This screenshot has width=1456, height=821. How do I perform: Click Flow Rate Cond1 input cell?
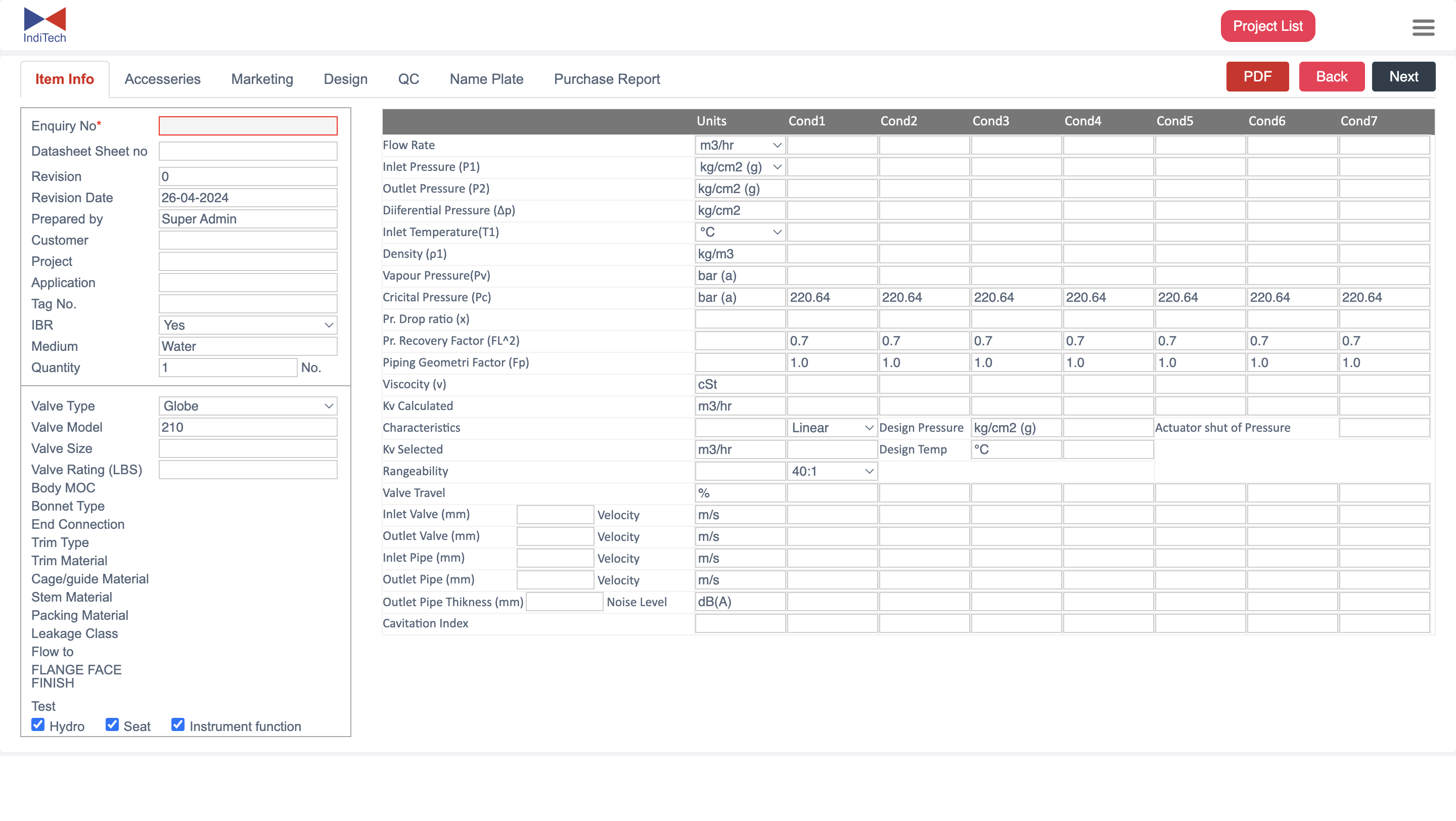click(833, 145)
